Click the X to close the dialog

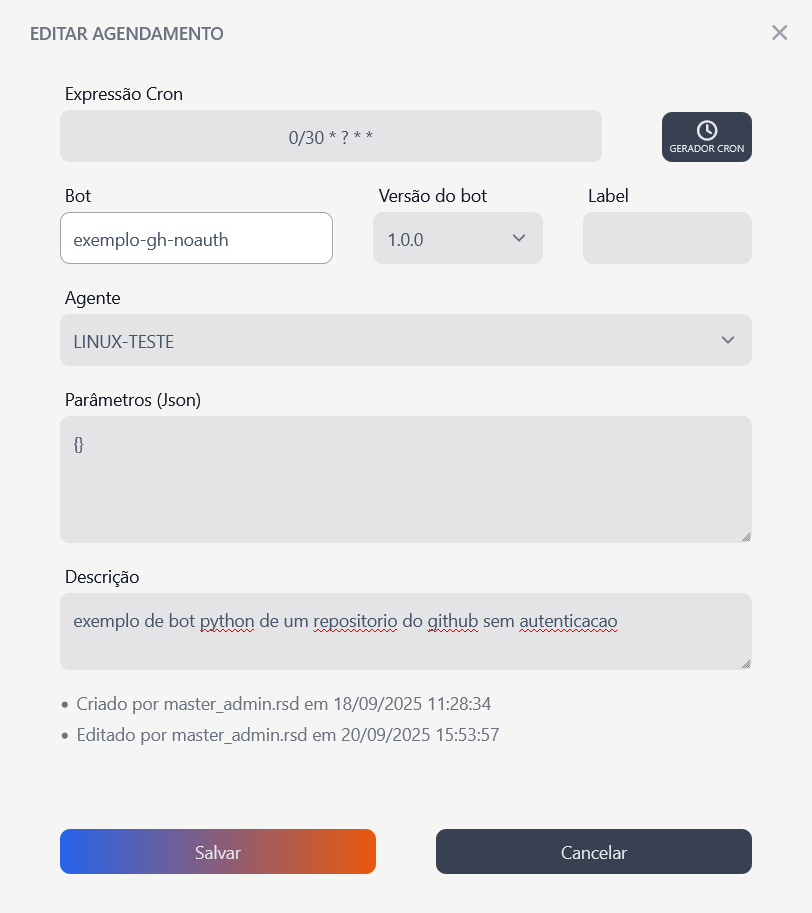pos(780,32)
